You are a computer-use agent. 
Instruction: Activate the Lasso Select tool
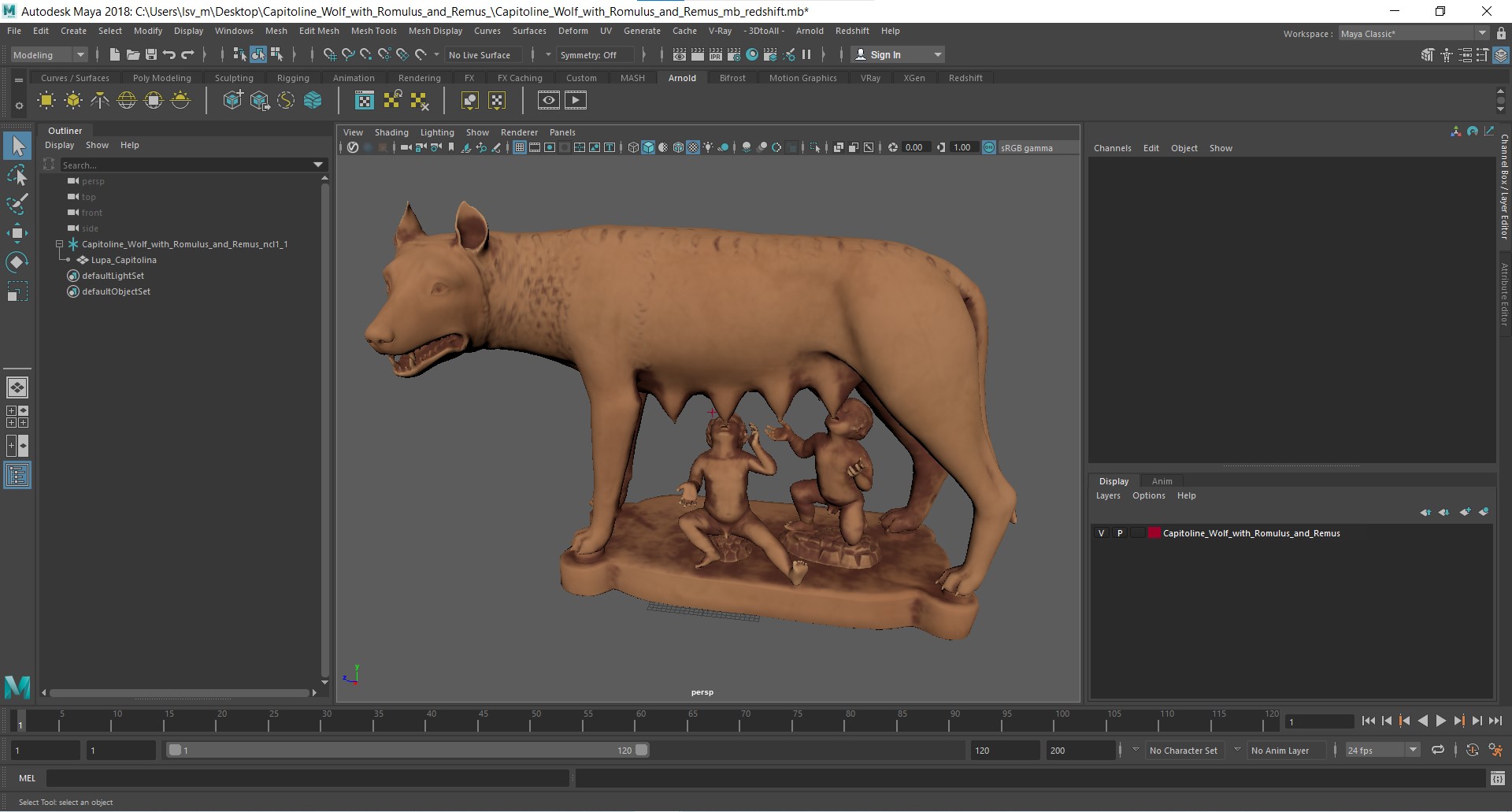(17, 175)
